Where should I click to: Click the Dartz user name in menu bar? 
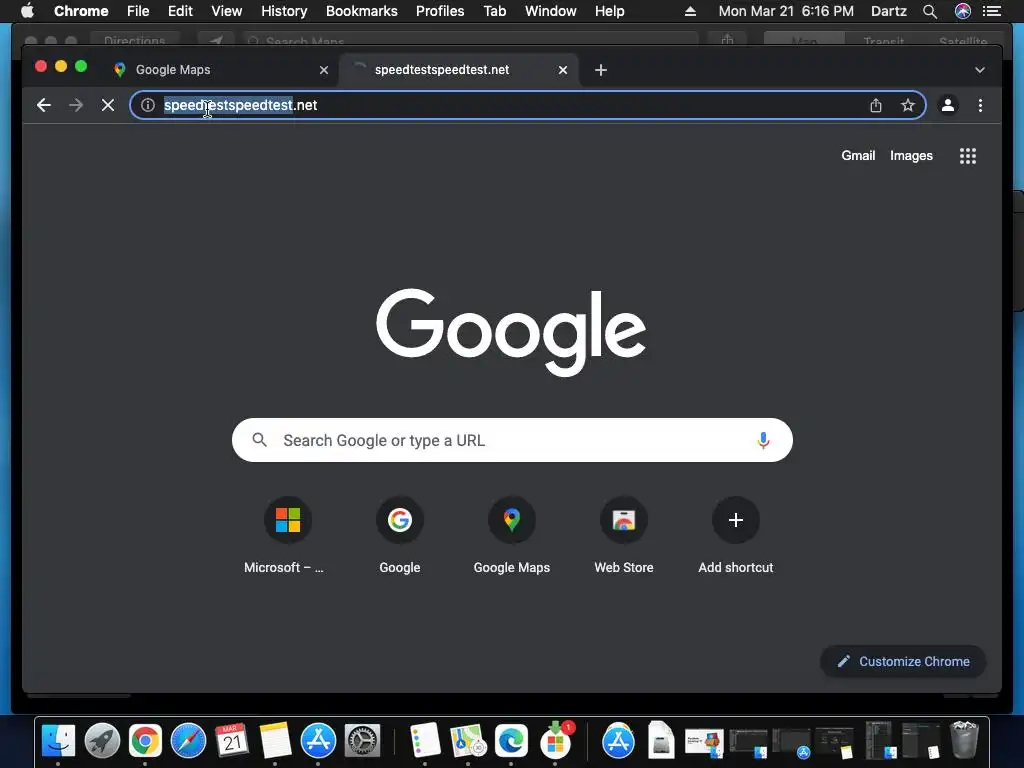coord(889,11)
